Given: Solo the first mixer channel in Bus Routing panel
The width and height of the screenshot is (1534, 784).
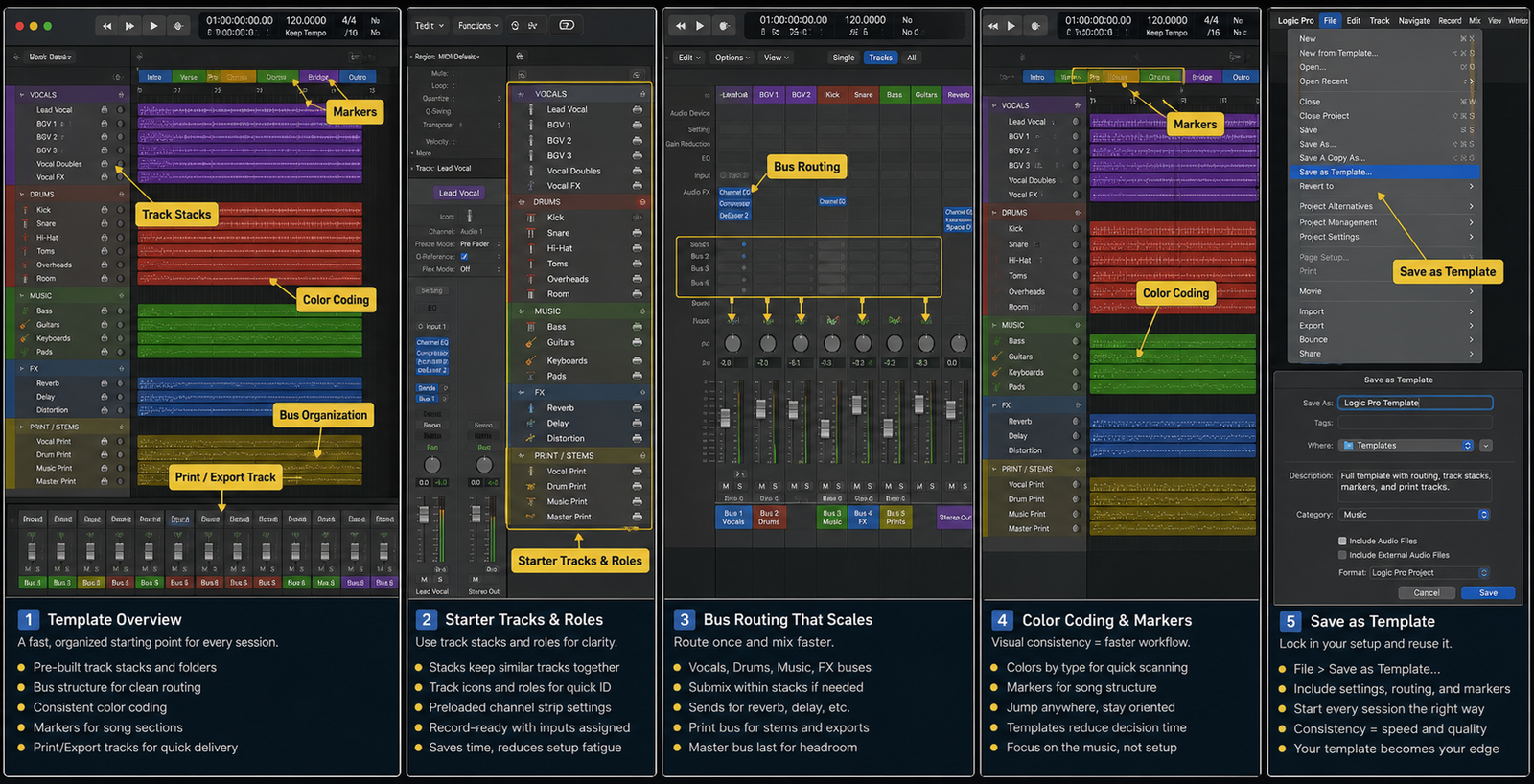Looking at the screenshot, I should click(739, 486).
